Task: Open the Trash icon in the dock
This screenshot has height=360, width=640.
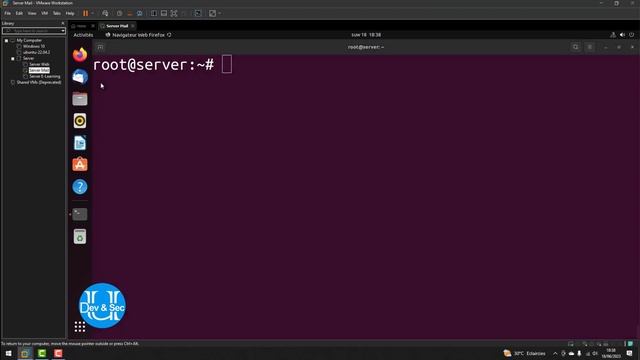Action: [x=80, y=236]
